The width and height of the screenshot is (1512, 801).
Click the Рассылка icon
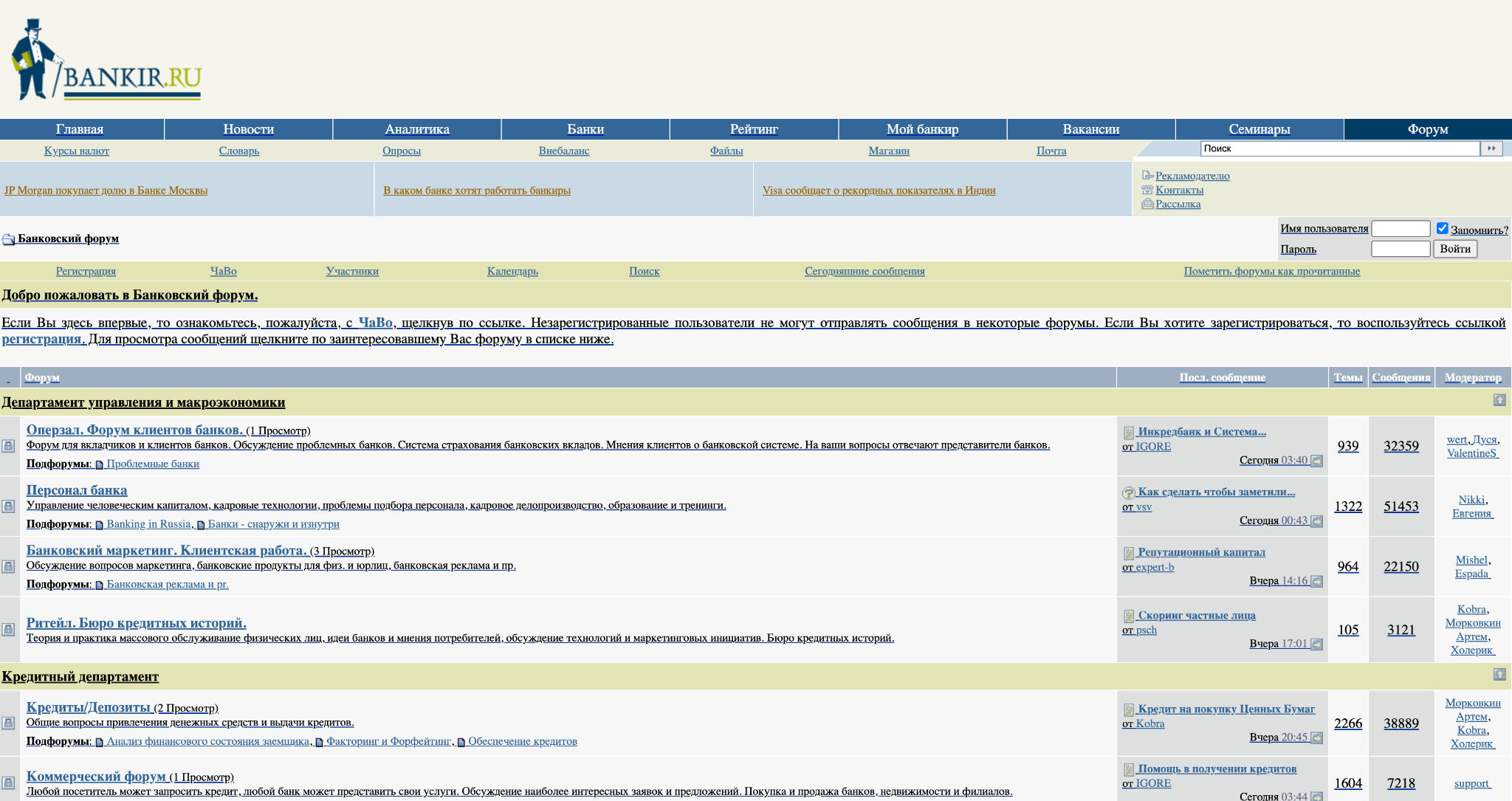click(x=1147, y=204)
